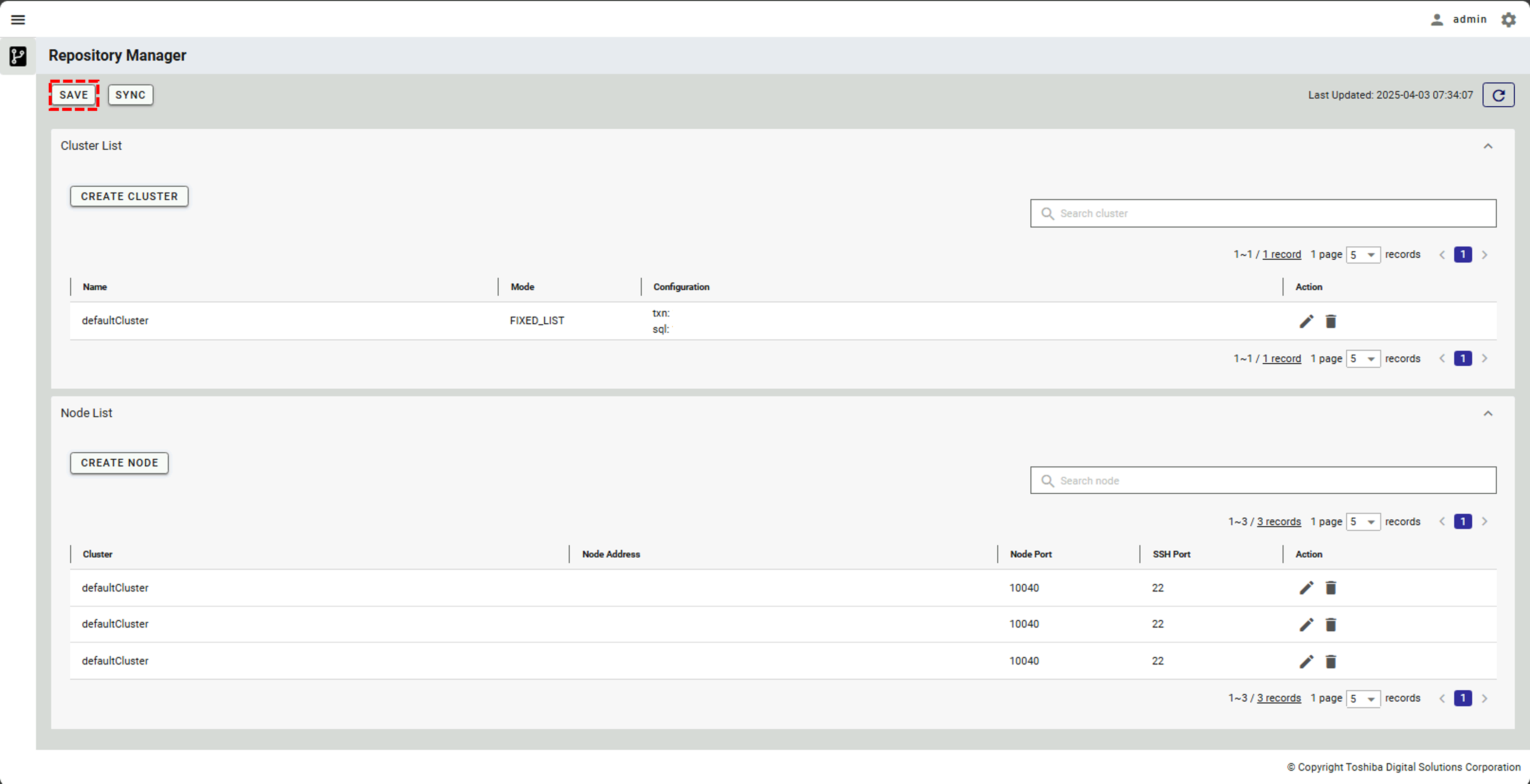Delete the third node row via trash icon
This screenshot has height=784, width=1530.
pos(1330,662)
